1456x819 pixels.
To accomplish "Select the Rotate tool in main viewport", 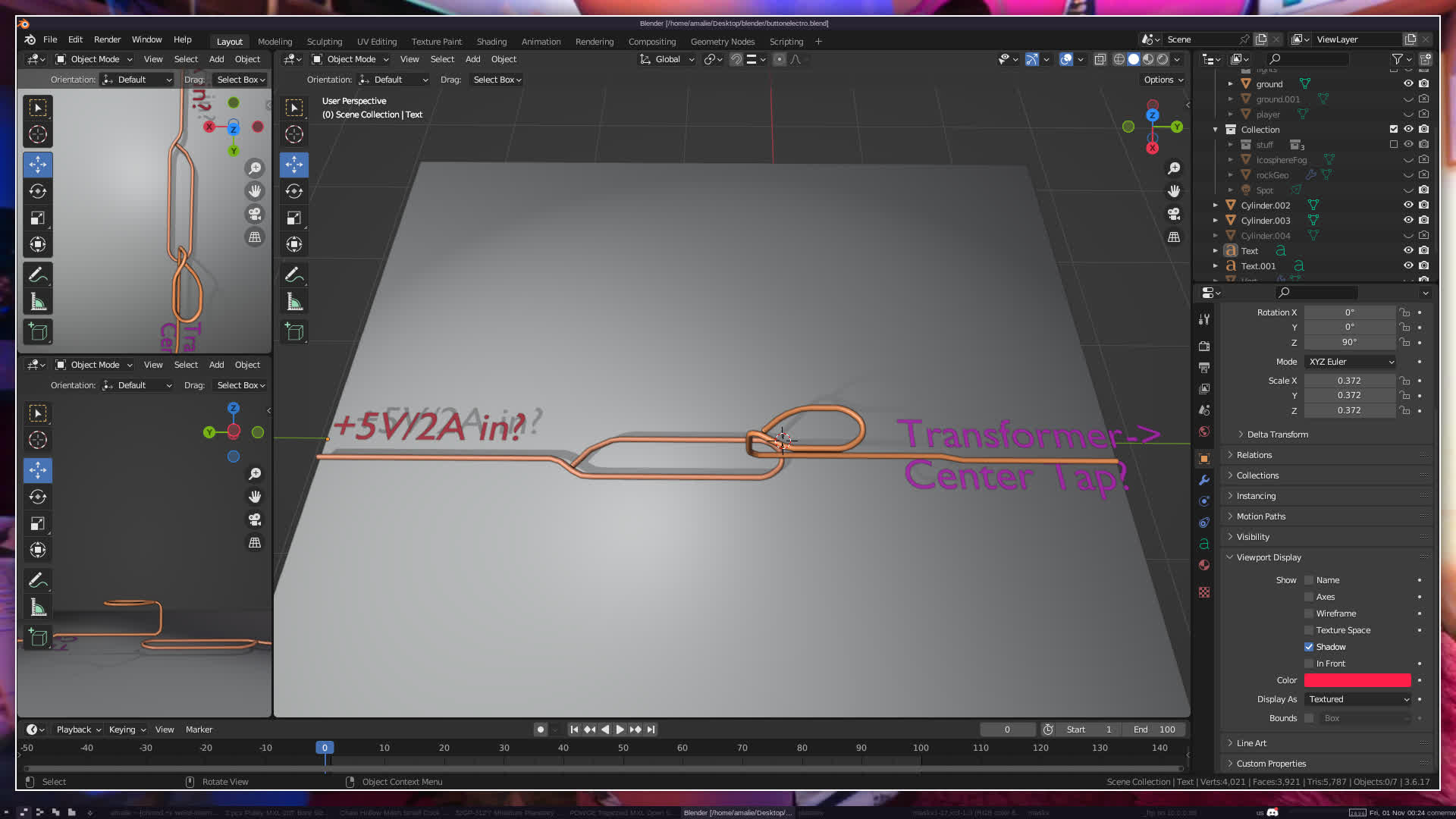I will (x=294, y=191).
